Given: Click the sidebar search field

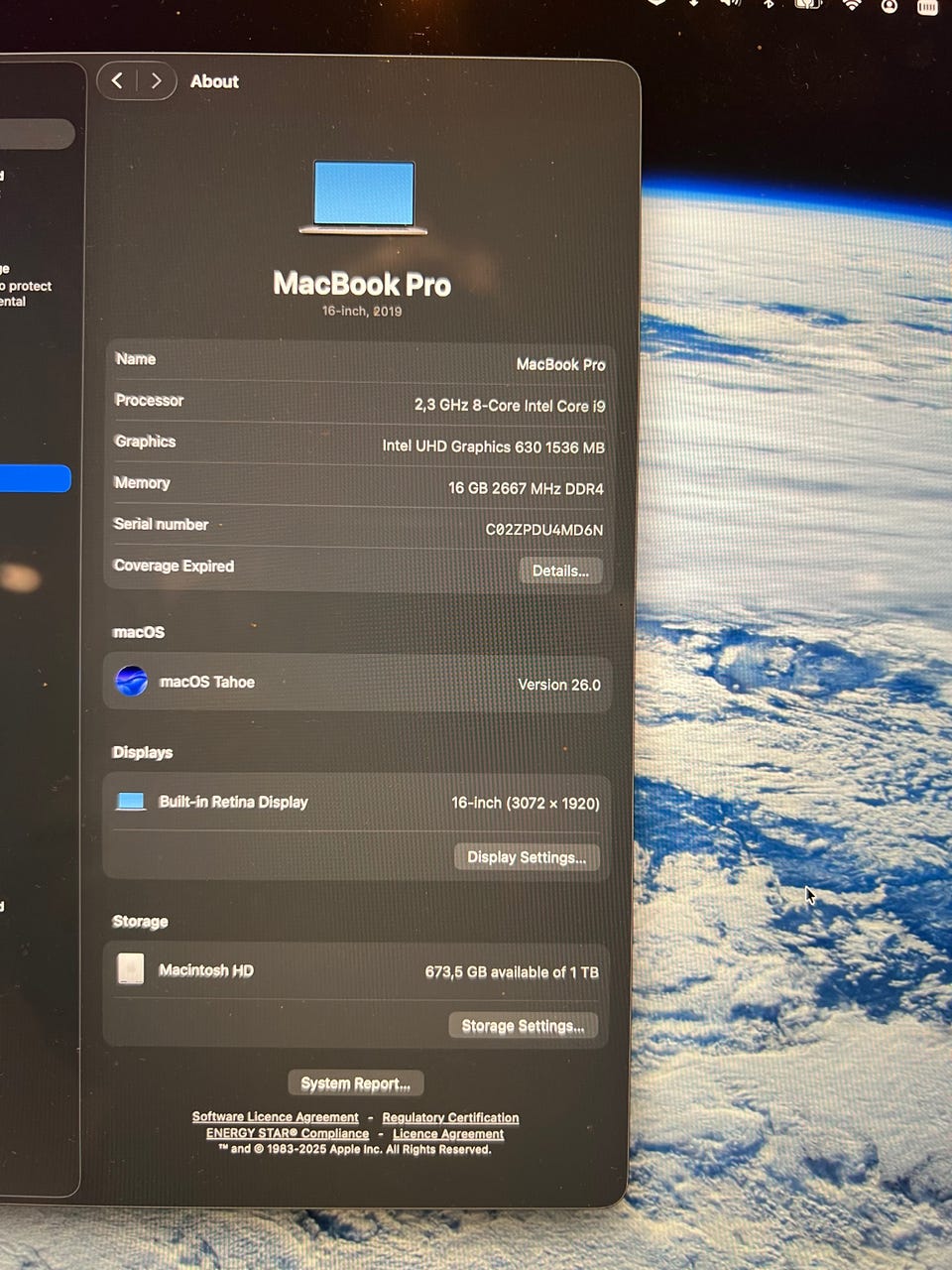Looking at the screenshot, I should point(37,134).
